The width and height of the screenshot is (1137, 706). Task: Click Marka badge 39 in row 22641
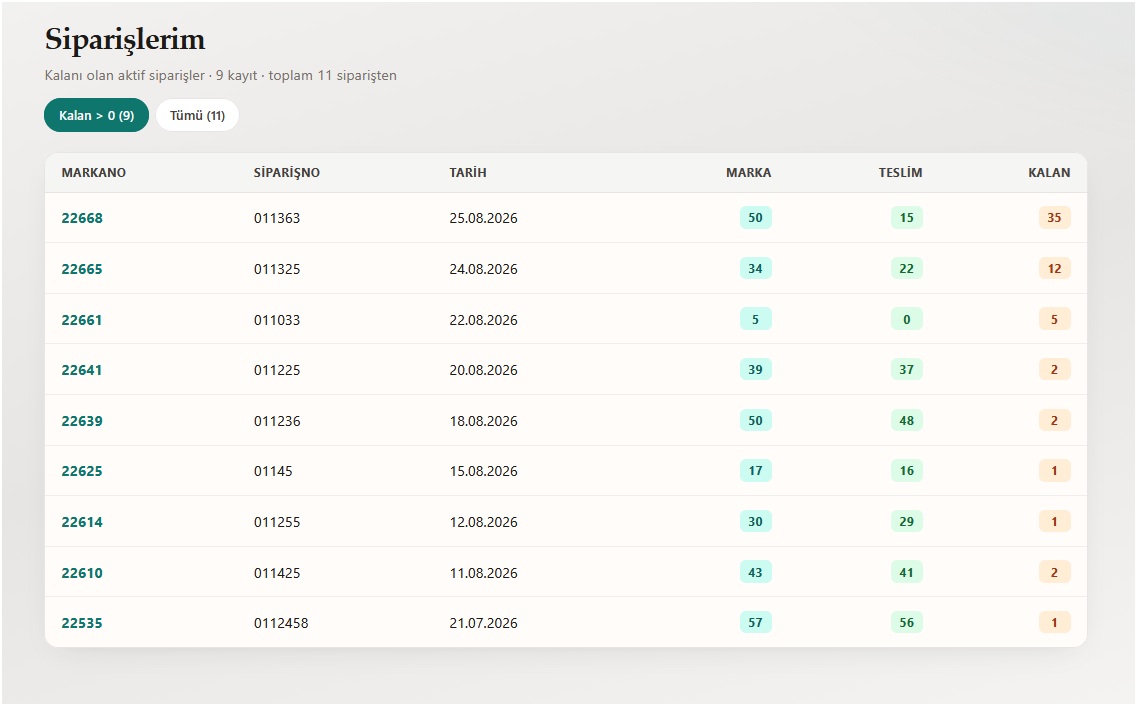(x=756, y=369)
